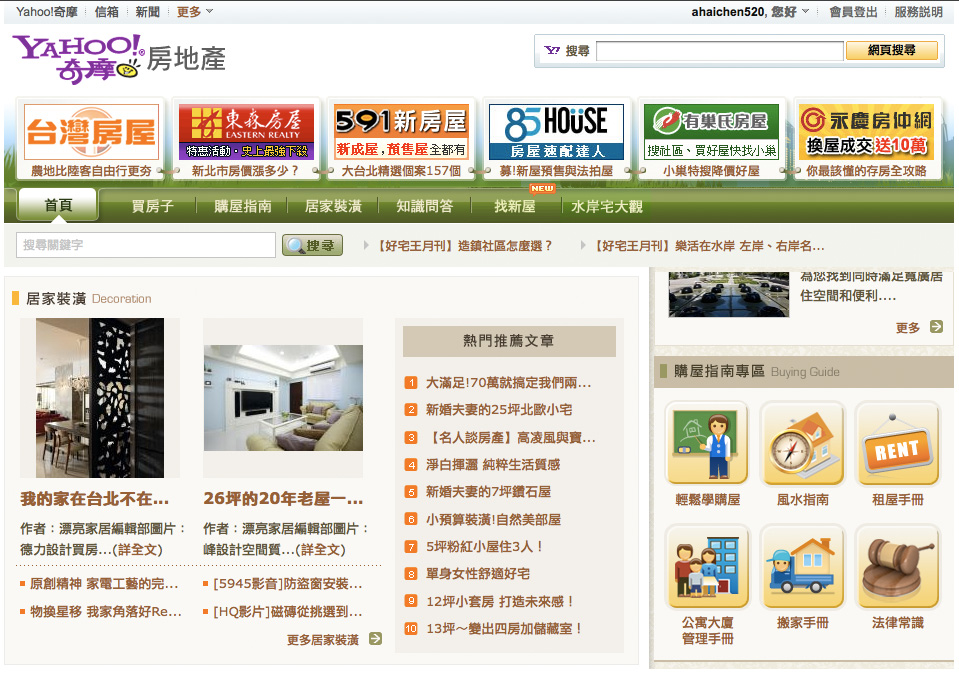
Task: Open 【好宅王月刊】樂活在水岸 link
Action: pyautogui.click(x=709, y=246)
